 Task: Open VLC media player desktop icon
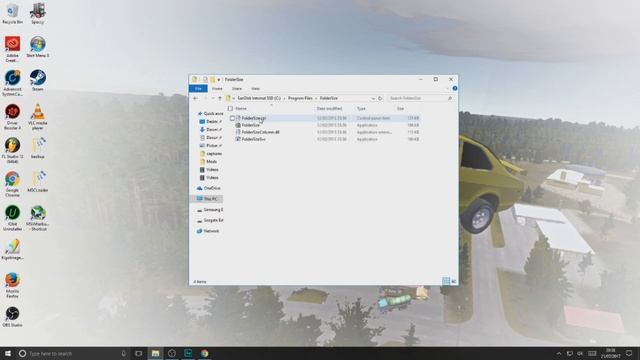point(38,117)
